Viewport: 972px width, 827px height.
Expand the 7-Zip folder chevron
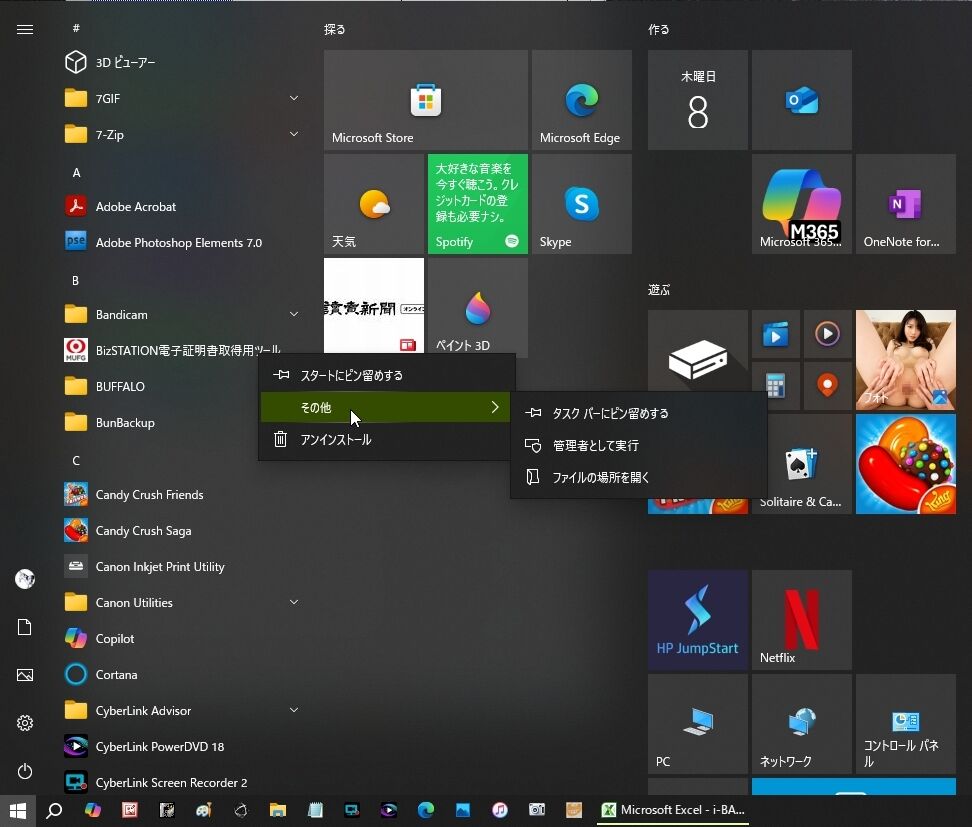(x=294, y=134)
